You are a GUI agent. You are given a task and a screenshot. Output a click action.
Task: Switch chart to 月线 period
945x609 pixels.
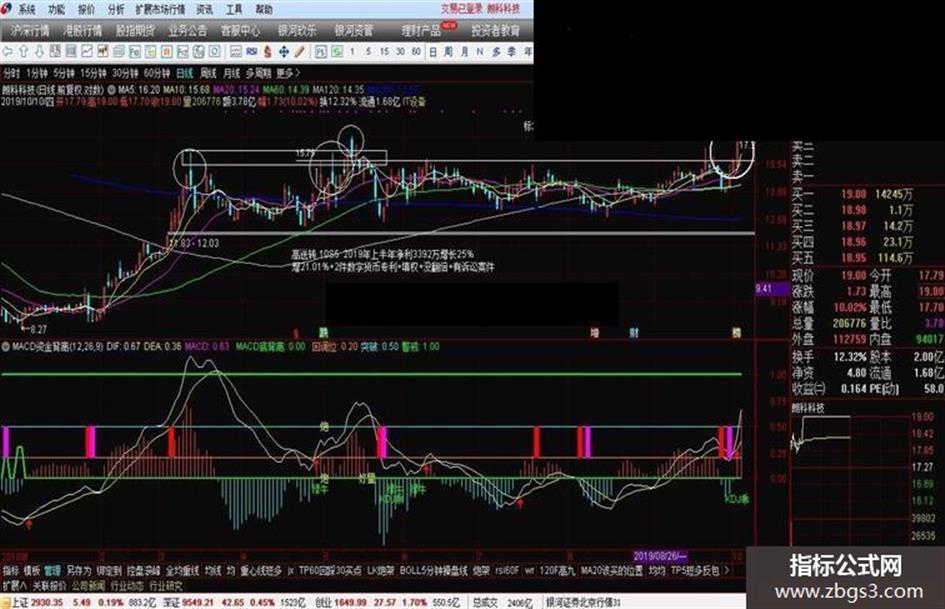[231, 73]
